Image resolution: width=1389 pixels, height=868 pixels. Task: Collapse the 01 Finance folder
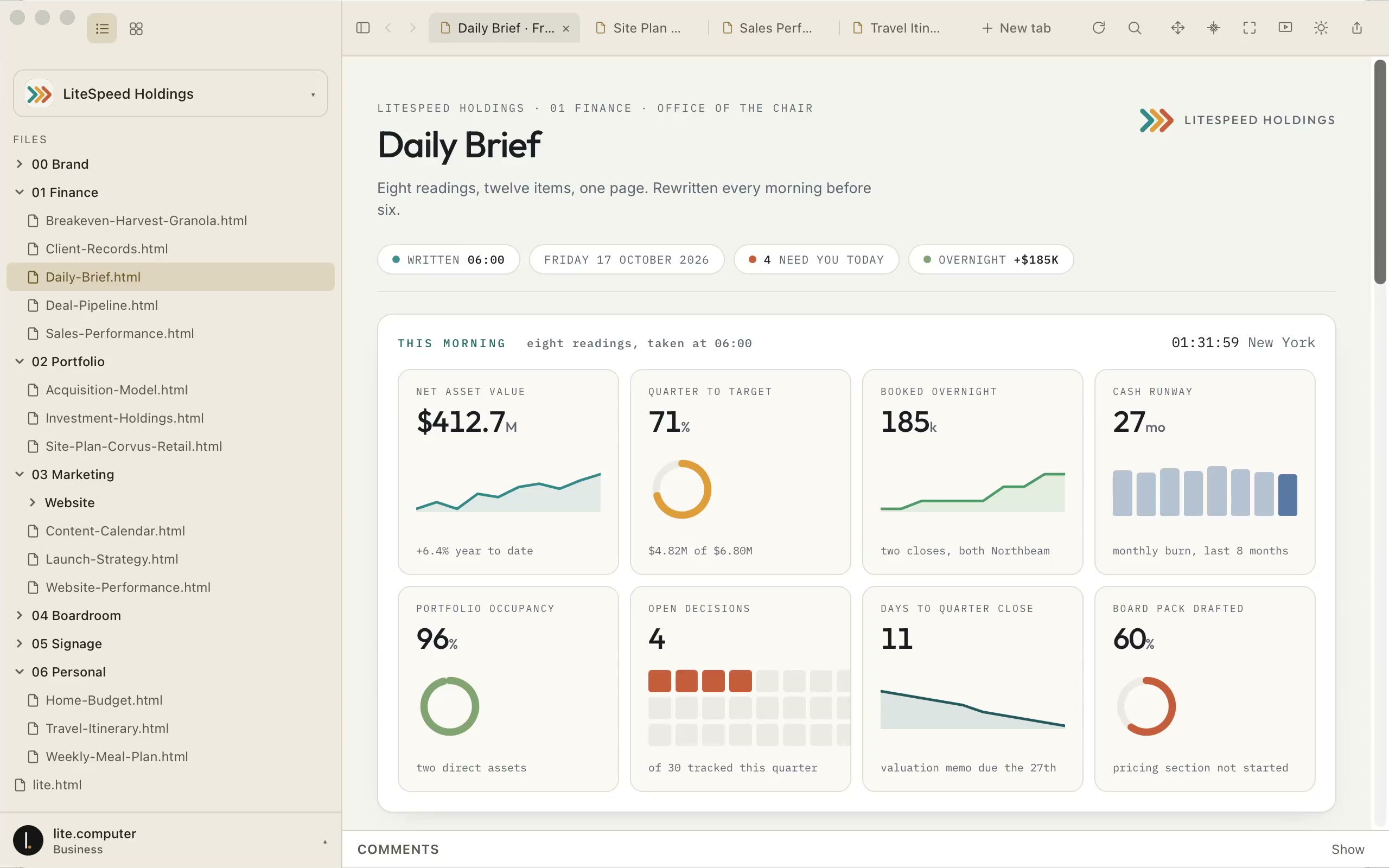[20, 192]
